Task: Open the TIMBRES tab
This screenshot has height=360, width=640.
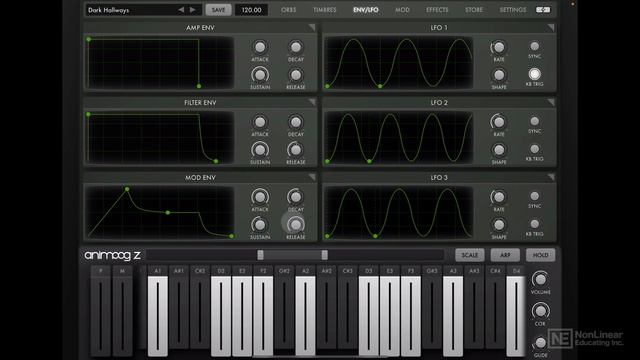Action: (325, 10)
